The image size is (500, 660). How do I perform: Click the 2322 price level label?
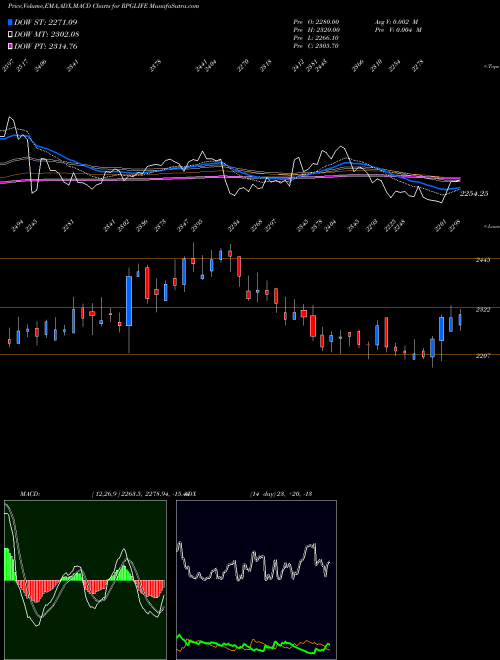point(483,310)
